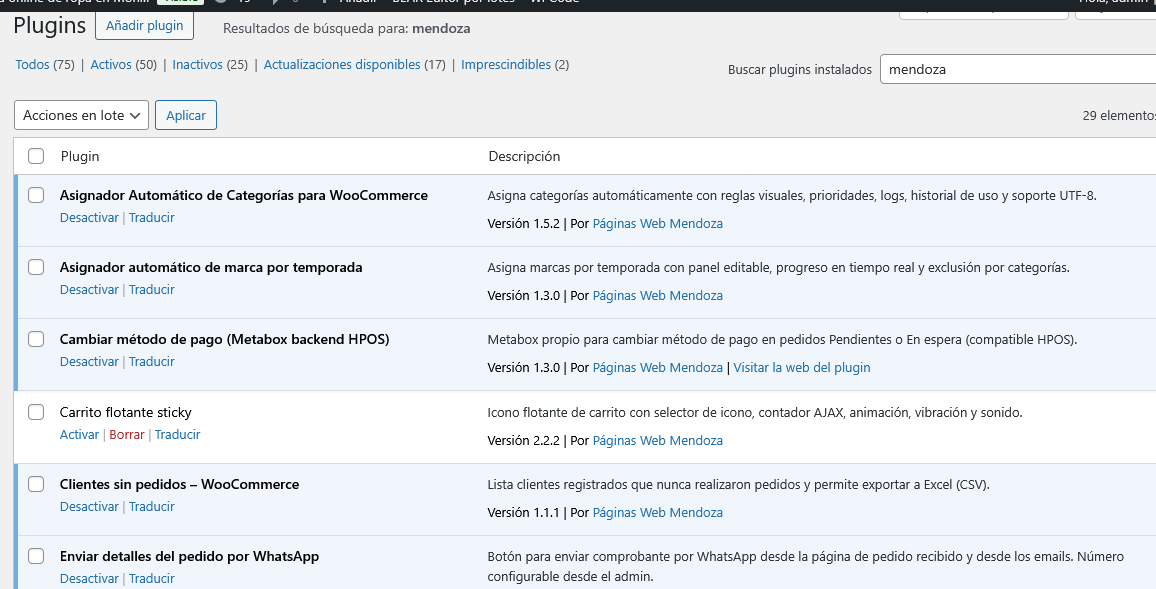Activate the Carrito flotante sticky plugin
This screenshot has width=1156, height=589.
coord(79,435)
